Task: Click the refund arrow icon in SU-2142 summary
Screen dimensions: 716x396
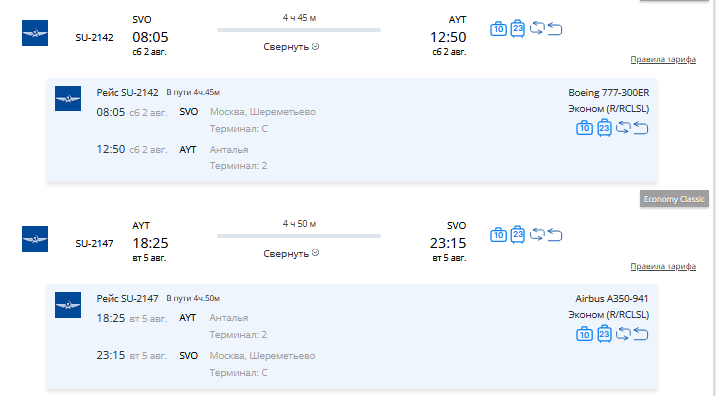Action: [x=554, y=29]
